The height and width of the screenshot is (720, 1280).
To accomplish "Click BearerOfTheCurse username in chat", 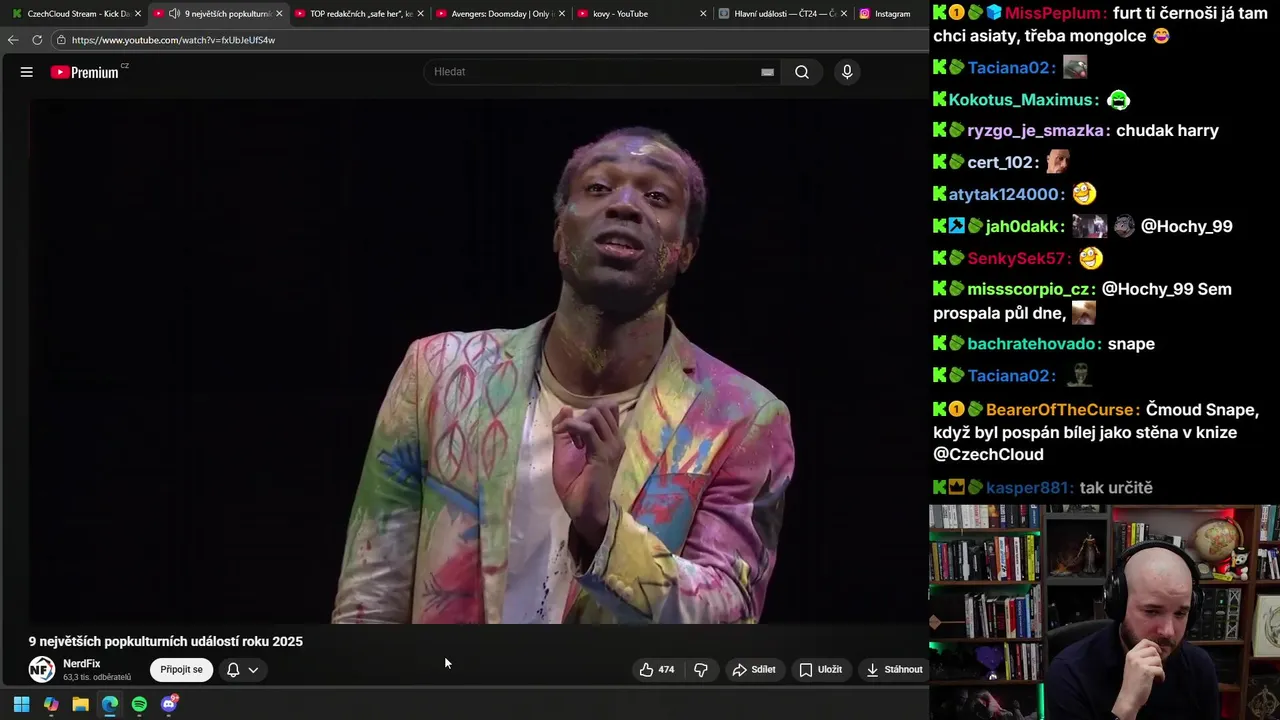I will [x=1059, y=410].
